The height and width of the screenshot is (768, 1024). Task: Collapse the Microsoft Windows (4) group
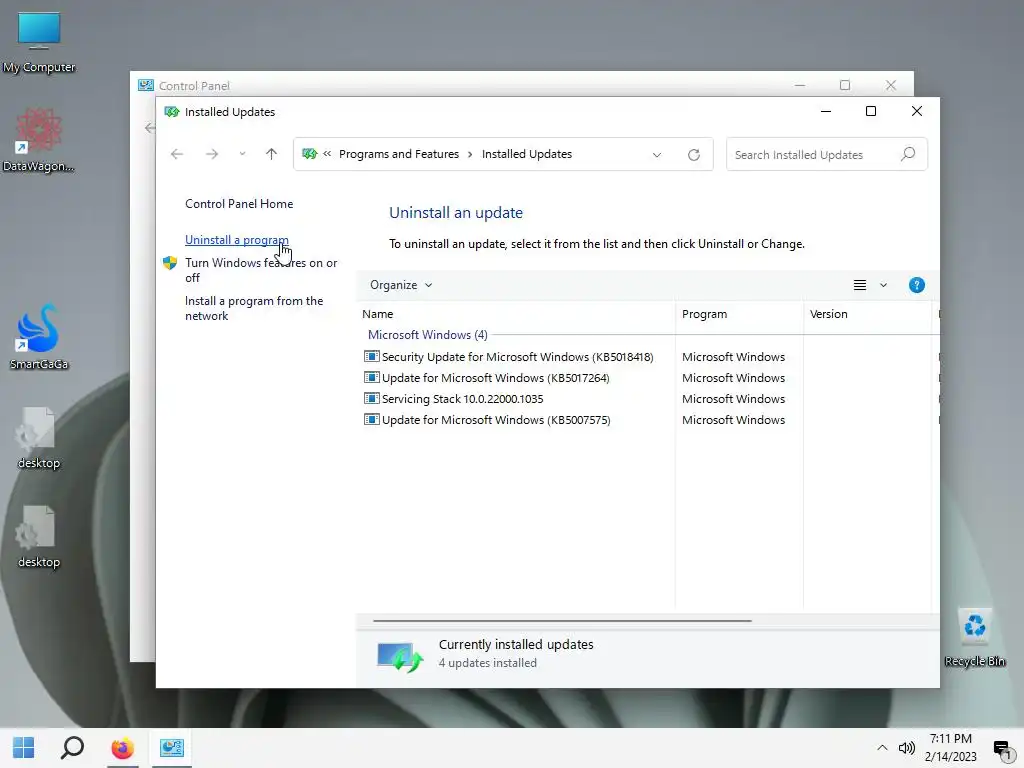[428, 334]
